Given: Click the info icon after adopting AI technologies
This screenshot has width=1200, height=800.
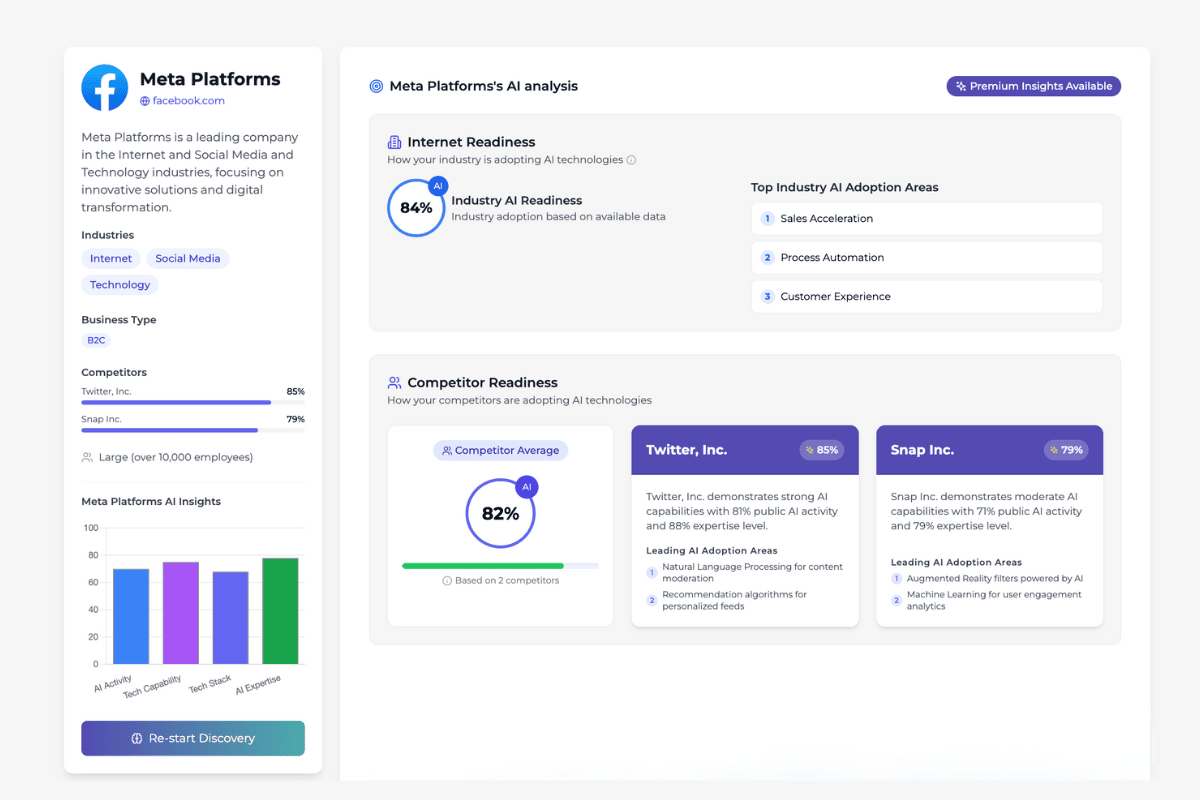Looking at the screenshot, I should click(631, 160).
